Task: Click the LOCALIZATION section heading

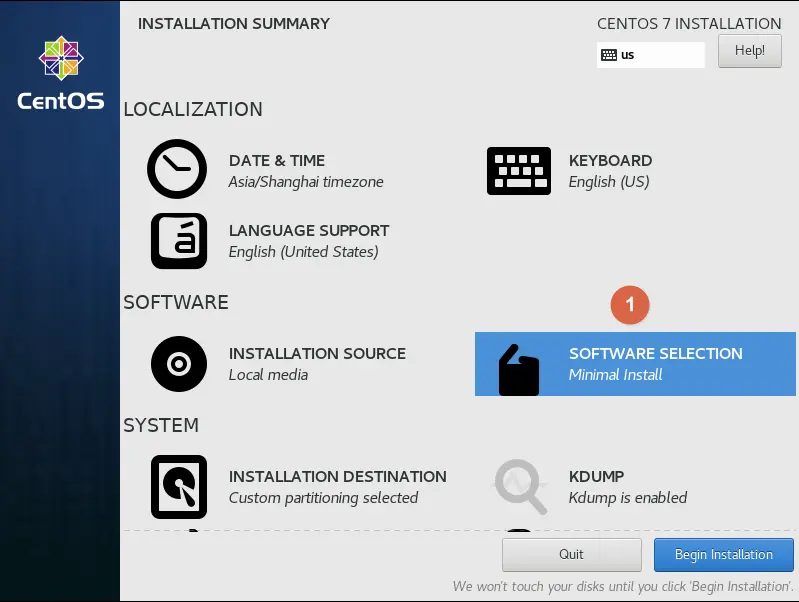Action: pyautogui.click(x=193, y=109)
